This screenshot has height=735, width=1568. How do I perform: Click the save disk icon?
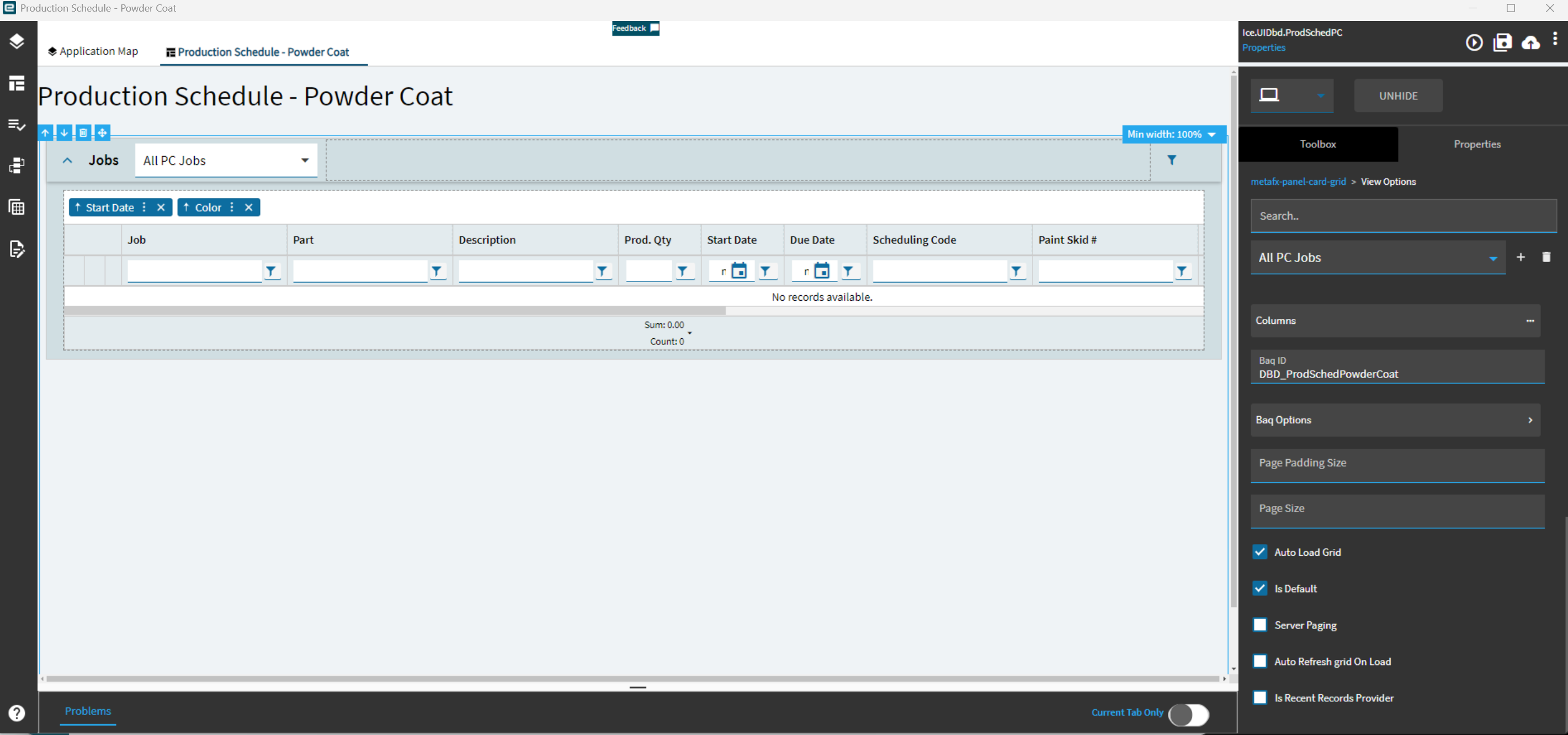pos(1502,42)
